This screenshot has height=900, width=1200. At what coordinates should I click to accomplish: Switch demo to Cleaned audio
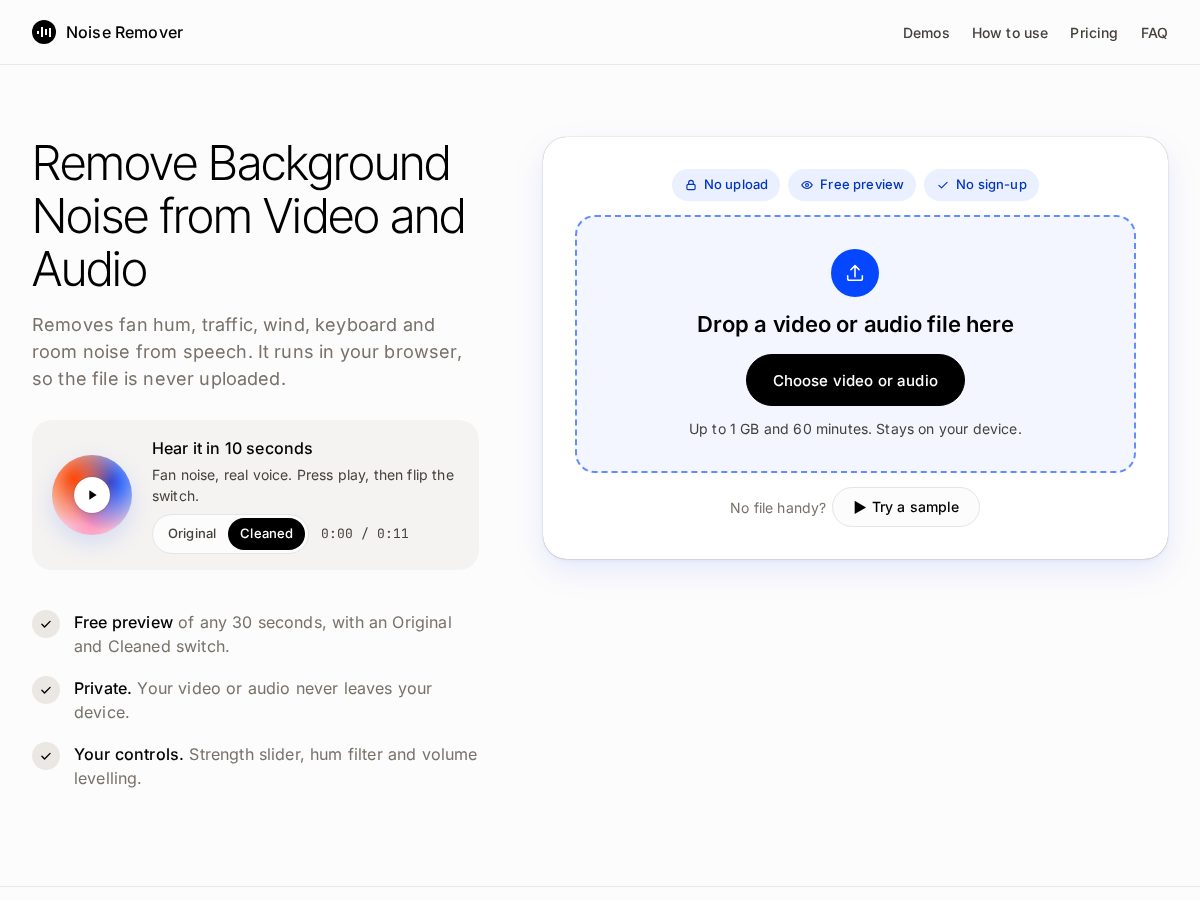(266, 534)
